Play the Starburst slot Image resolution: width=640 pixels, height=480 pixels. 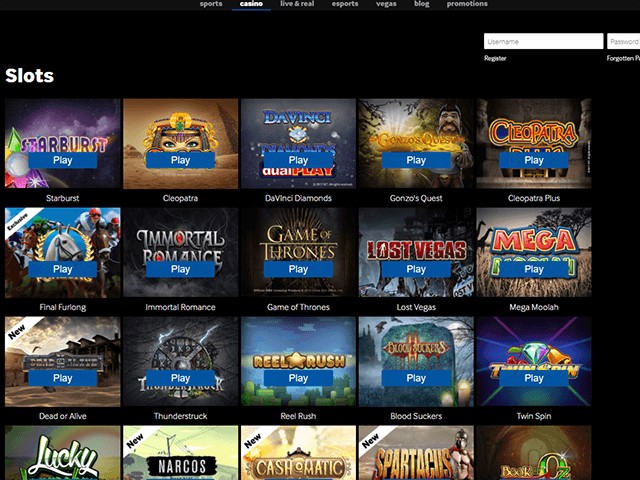(62, 160)
